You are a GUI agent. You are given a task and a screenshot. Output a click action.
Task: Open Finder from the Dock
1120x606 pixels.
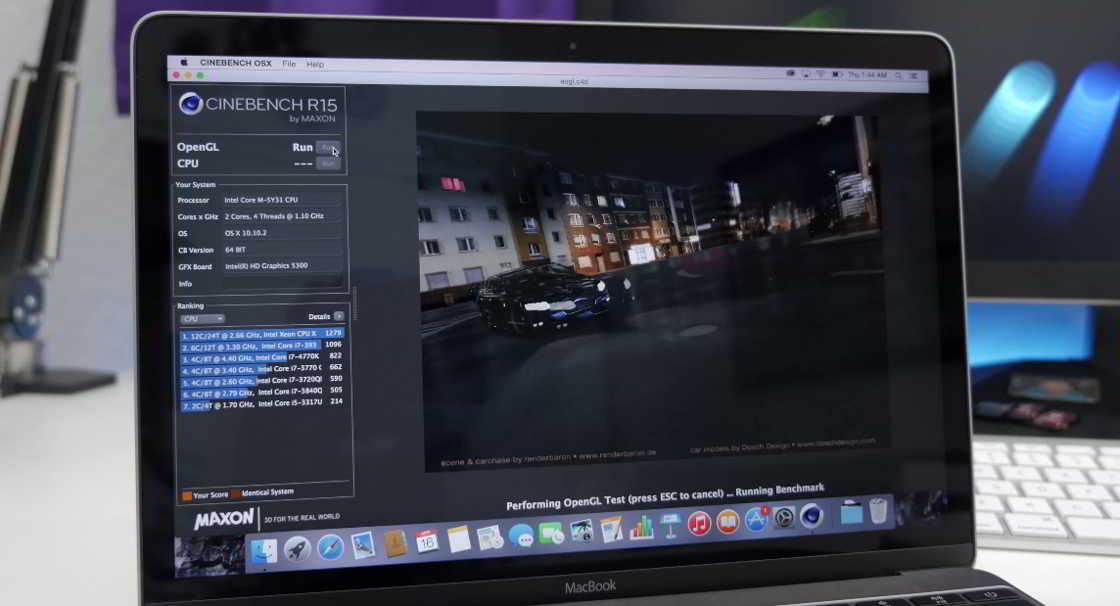[x=264, y=552]
